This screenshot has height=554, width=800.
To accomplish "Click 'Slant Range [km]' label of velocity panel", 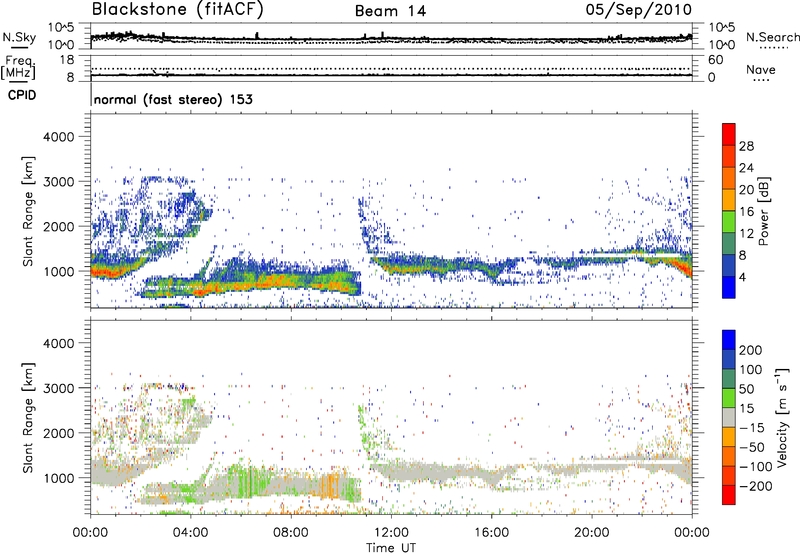I will coord(28,417).
